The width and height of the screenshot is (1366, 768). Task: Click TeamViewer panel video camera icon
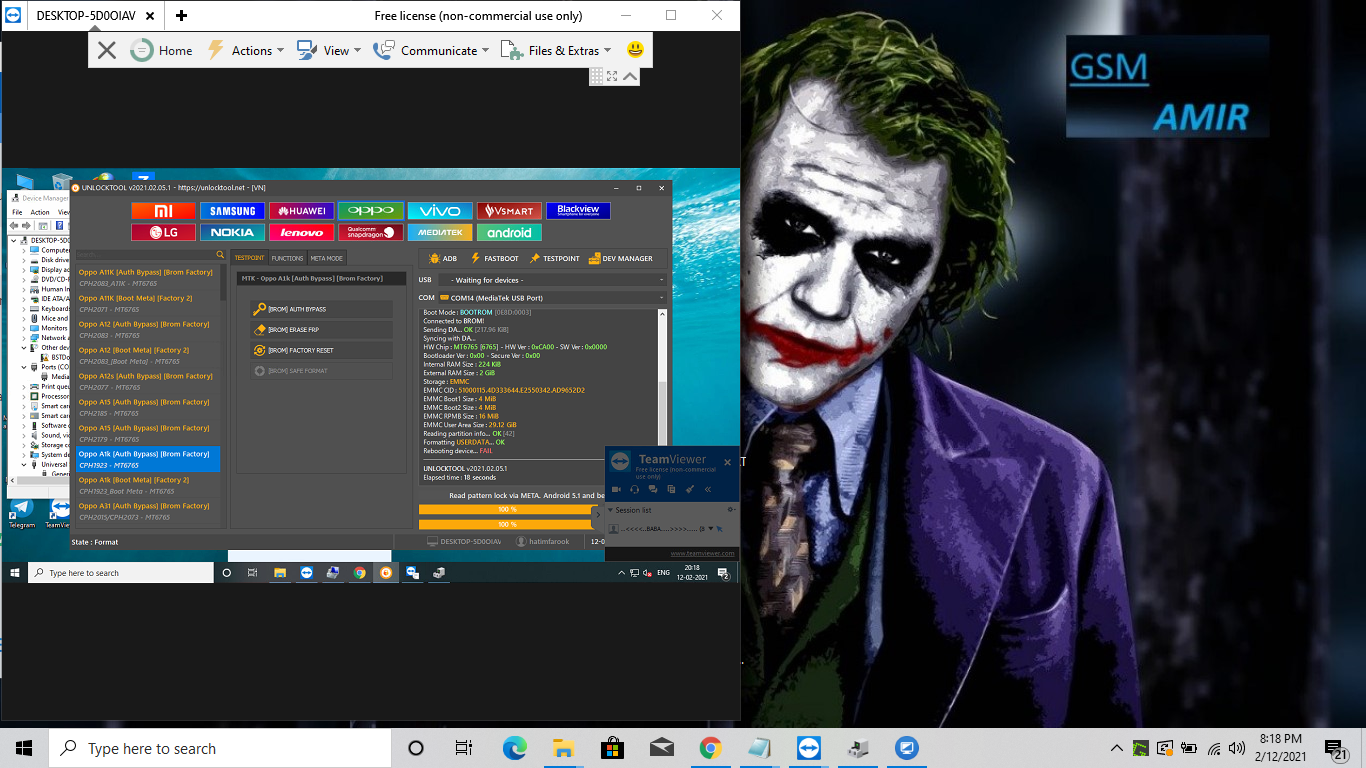pos(616,489)
